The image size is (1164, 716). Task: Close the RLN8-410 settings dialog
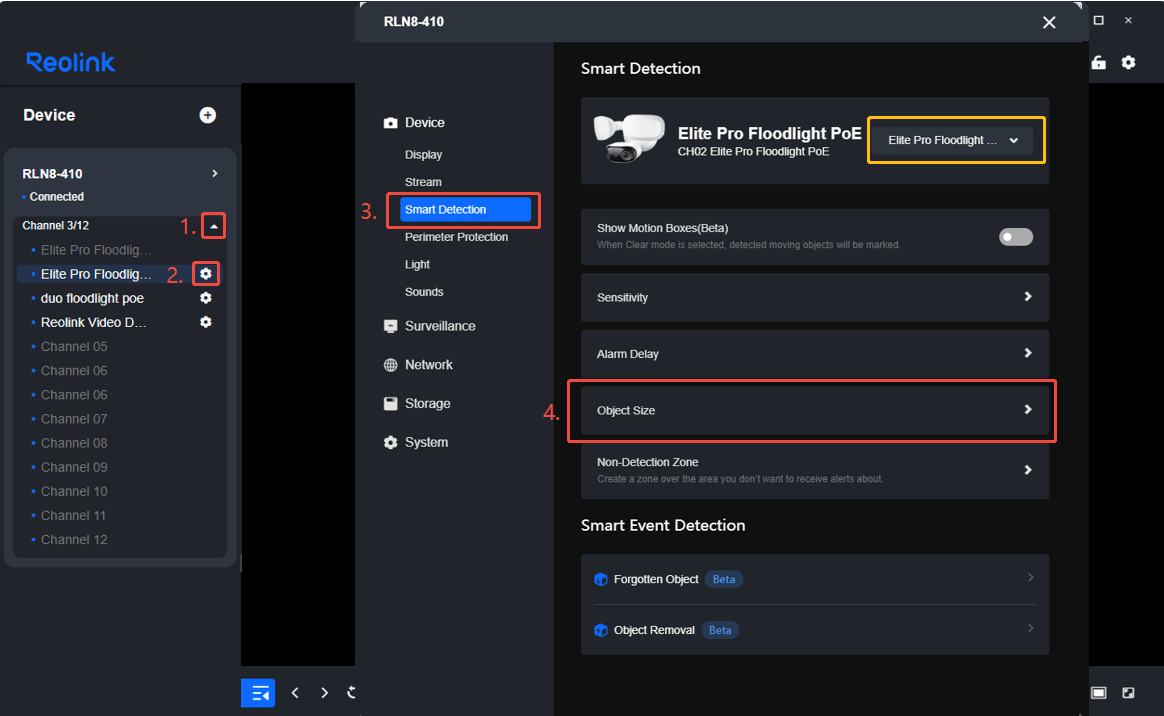[x=1049, y=22]
